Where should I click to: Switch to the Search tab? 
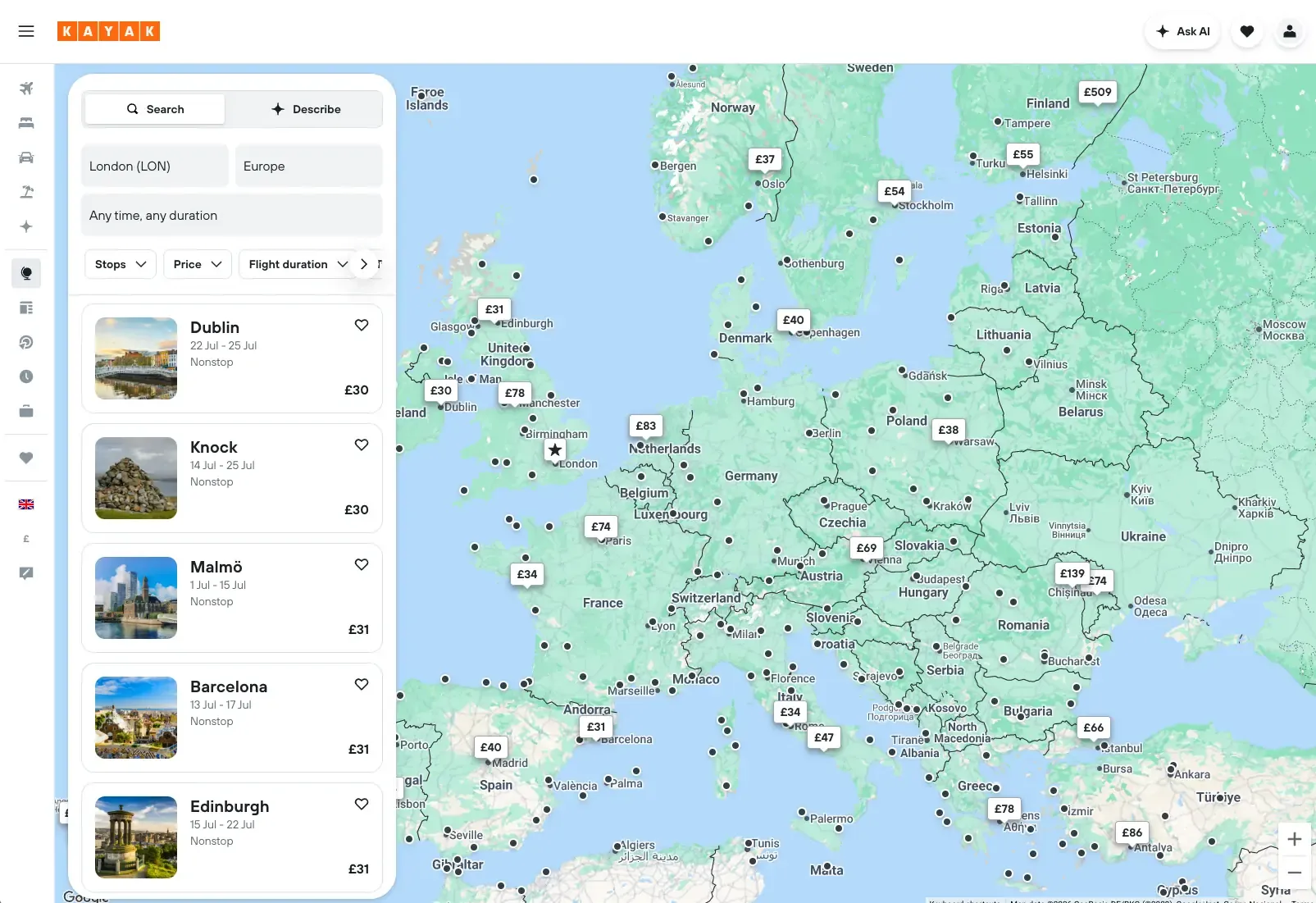(155, 109)
